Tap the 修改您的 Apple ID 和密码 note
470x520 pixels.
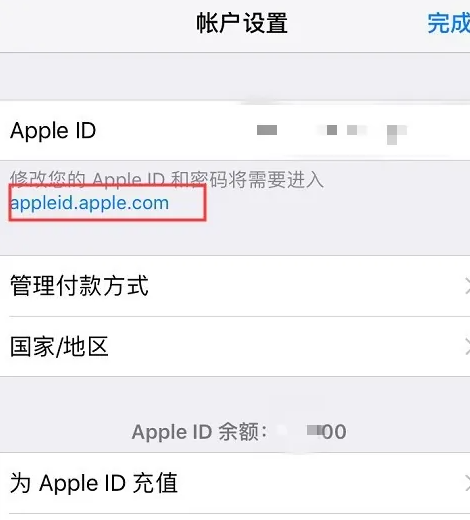pos(167,180)
